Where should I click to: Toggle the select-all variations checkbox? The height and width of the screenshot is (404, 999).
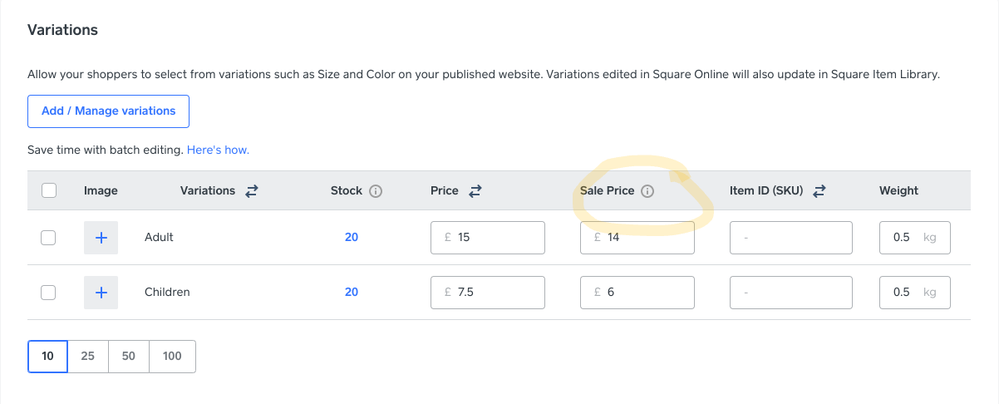[49, 190]
